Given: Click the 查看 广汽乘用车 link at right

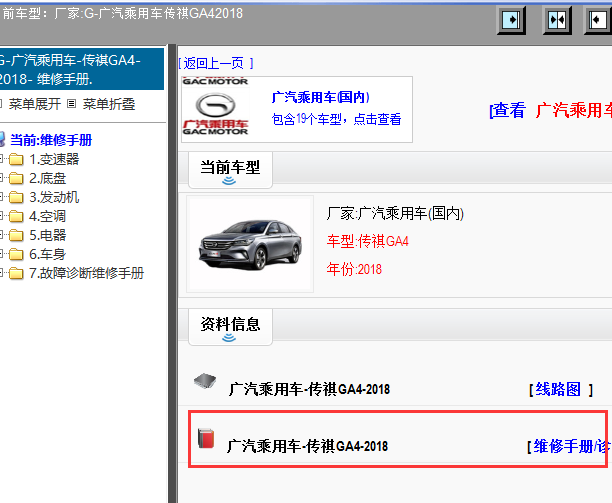Looking at the screenshot, I should point(550,110).
